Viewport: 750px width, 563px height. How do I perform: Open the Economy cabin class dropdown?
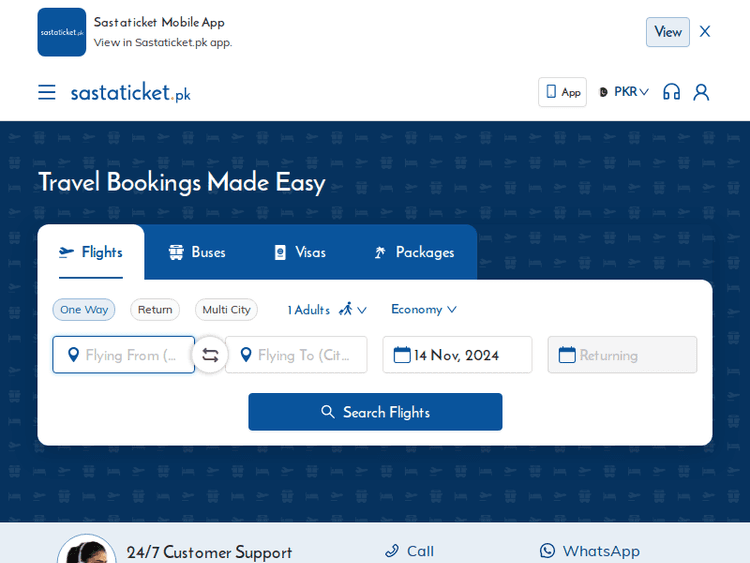[x=424, y=310]
